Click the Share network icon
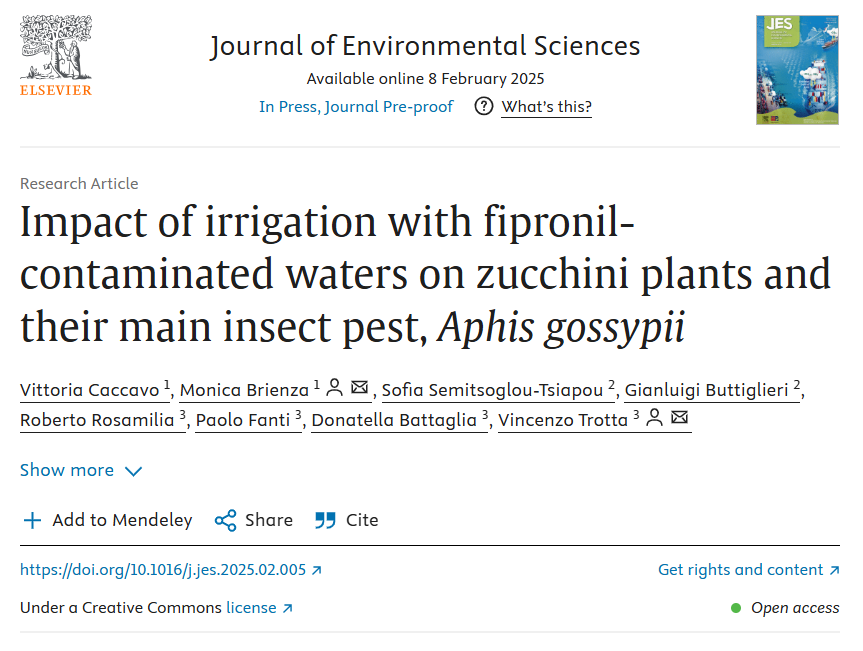The image size is (863, 651). point(225,520)
